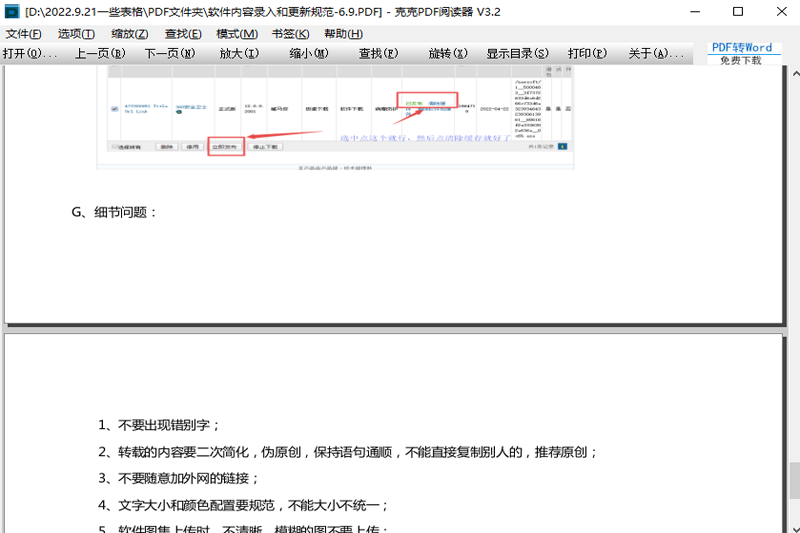800x533 pixels.
Task: Tick the row checkbox in the embedded table
Action: point(114,109)
